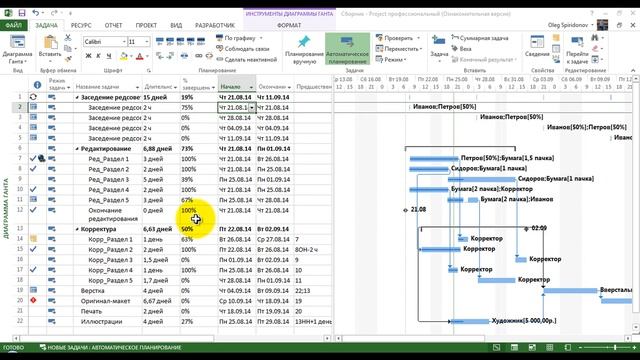Click the Link tasks chain icon

click(x=199, y=56)
